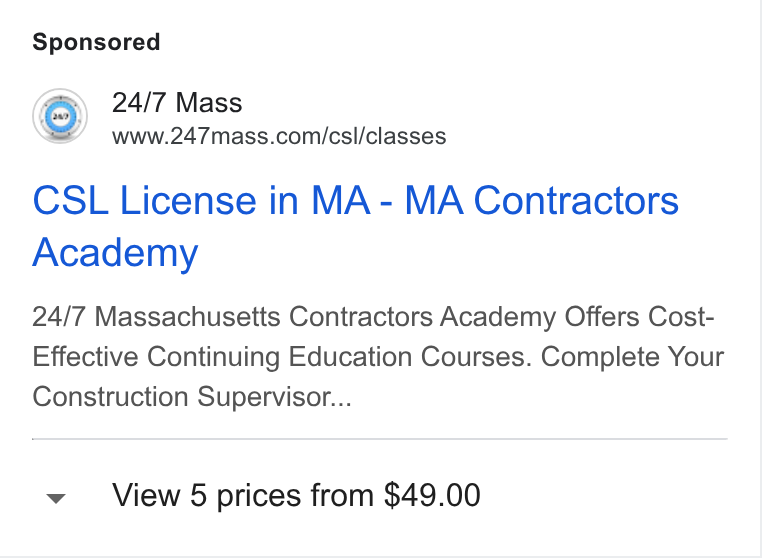
Task: Click MA Contractors in the blue title
Action: [x=541, y=200]
